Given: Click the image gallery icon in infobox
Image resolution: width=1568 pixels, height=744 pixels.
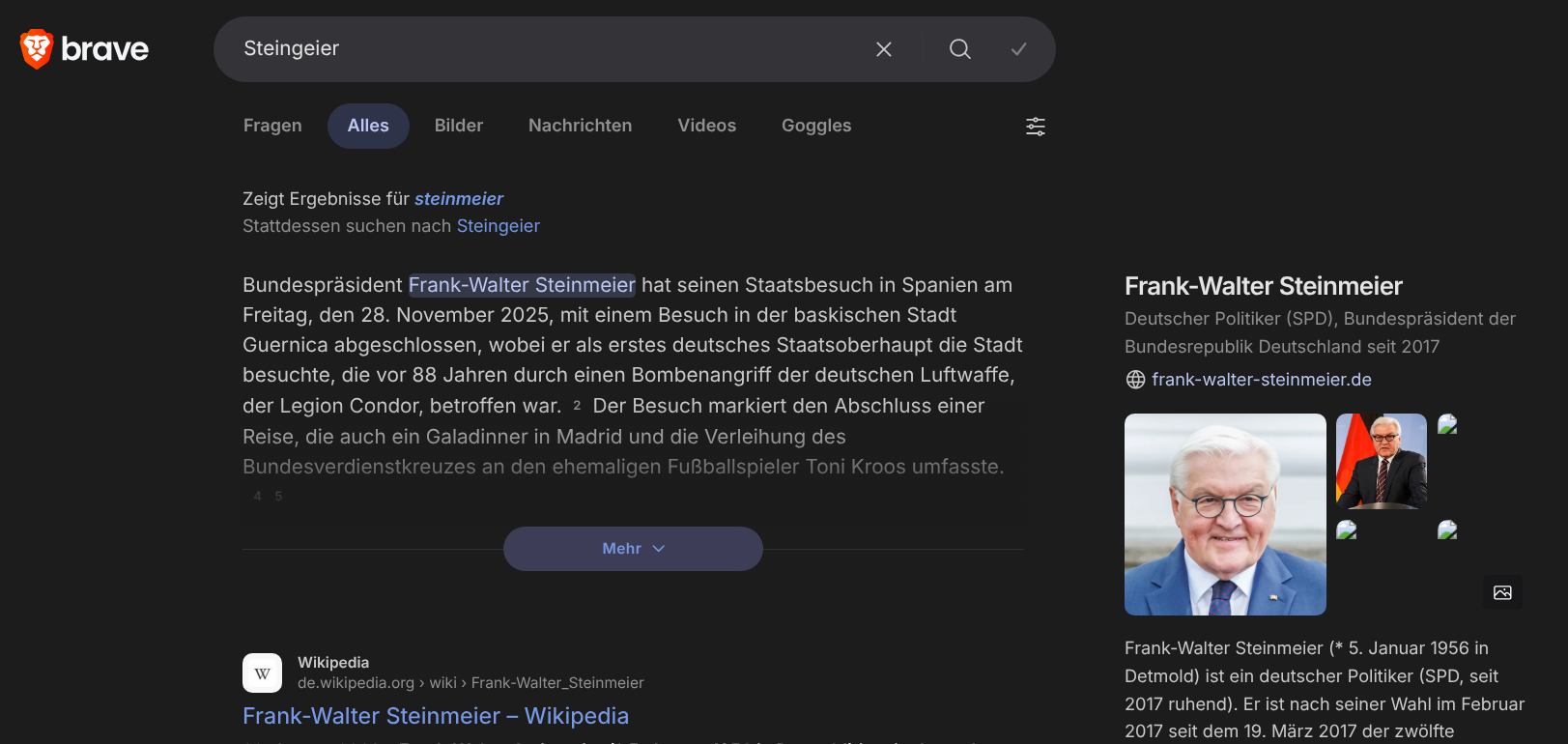Looking at the screenshot, I should [1502, 592].
